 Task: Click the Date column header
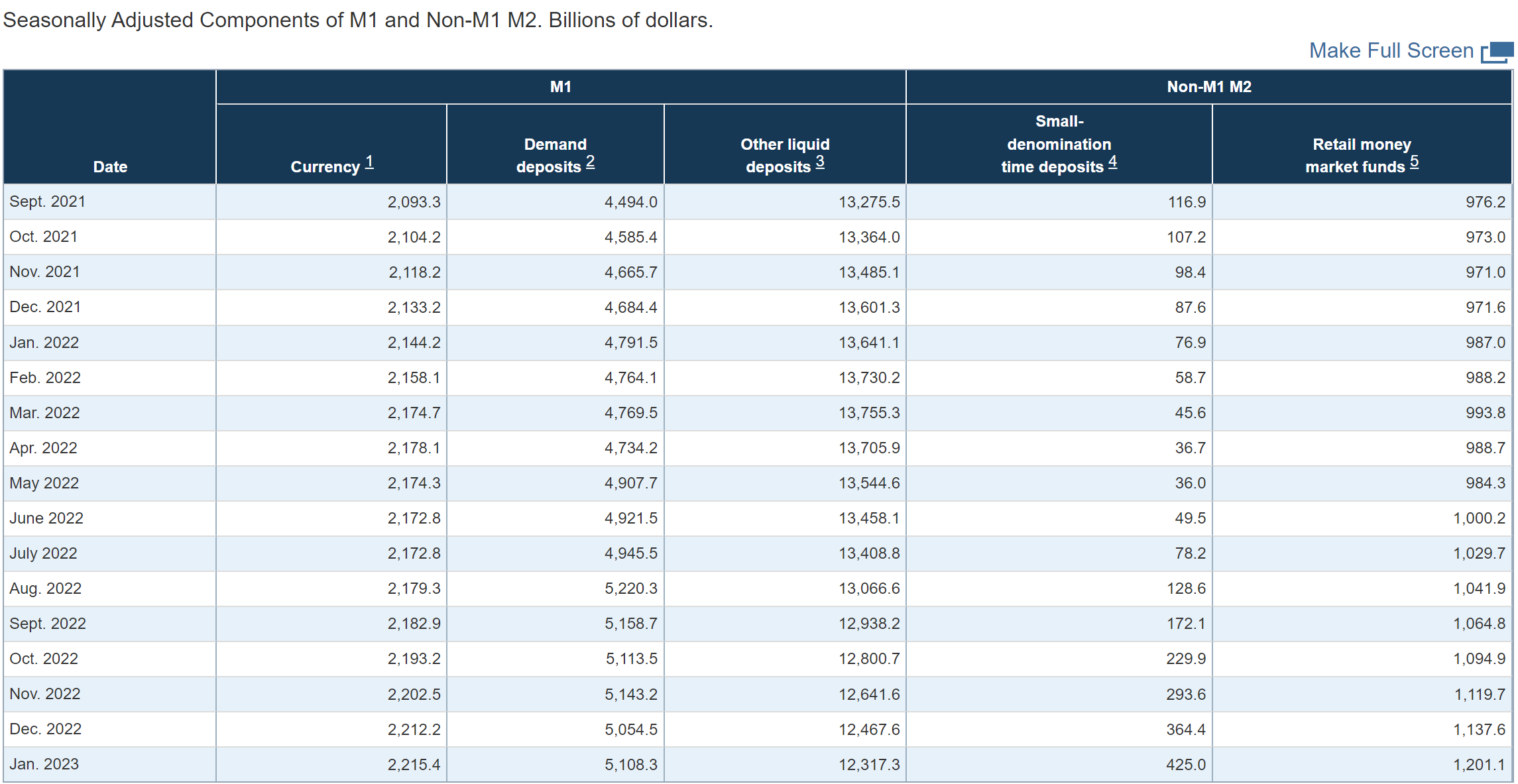[x=110, y=166]
